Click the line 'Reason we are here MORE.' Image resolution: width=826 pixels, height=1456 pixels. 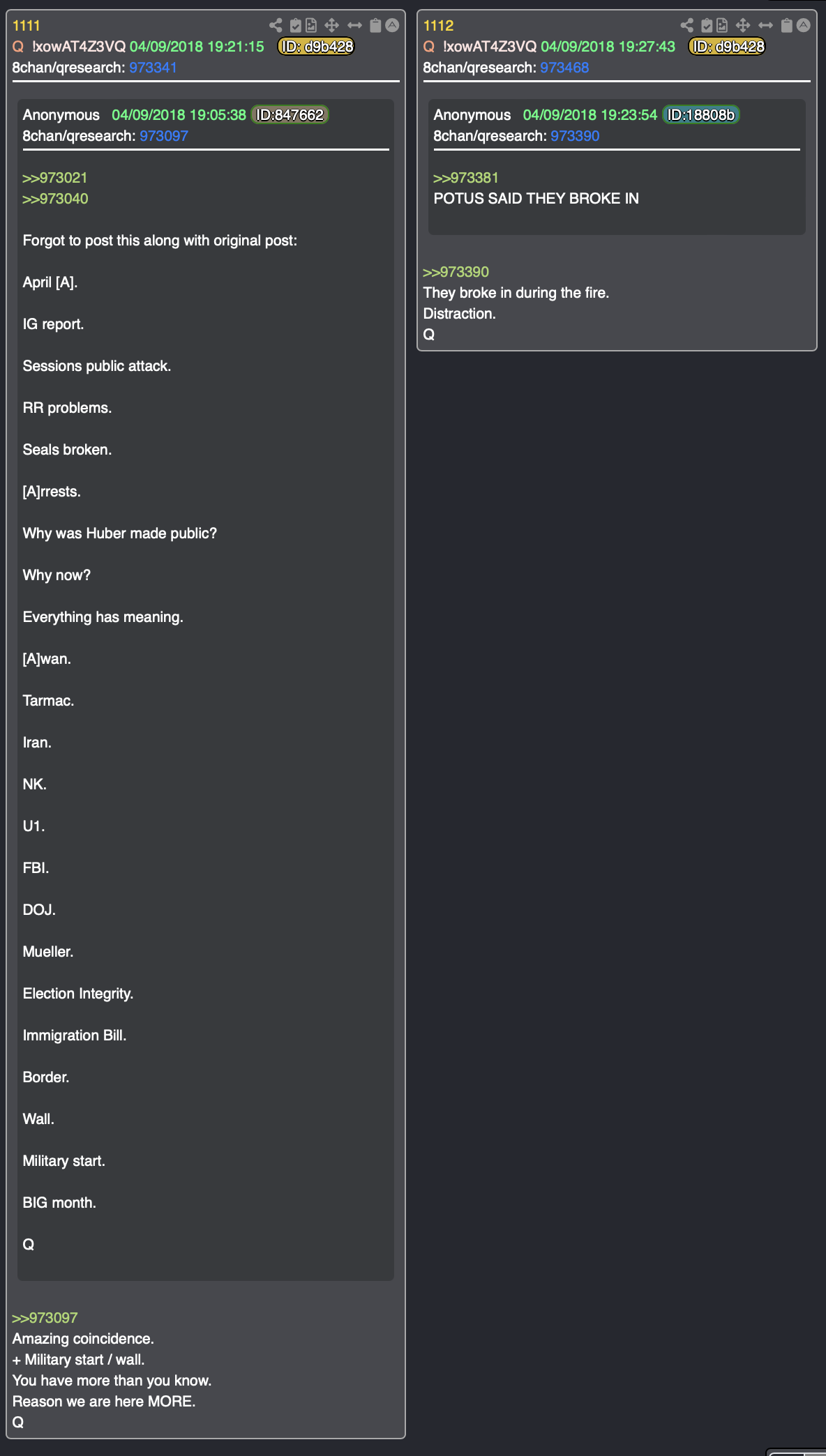[104, 1402]
